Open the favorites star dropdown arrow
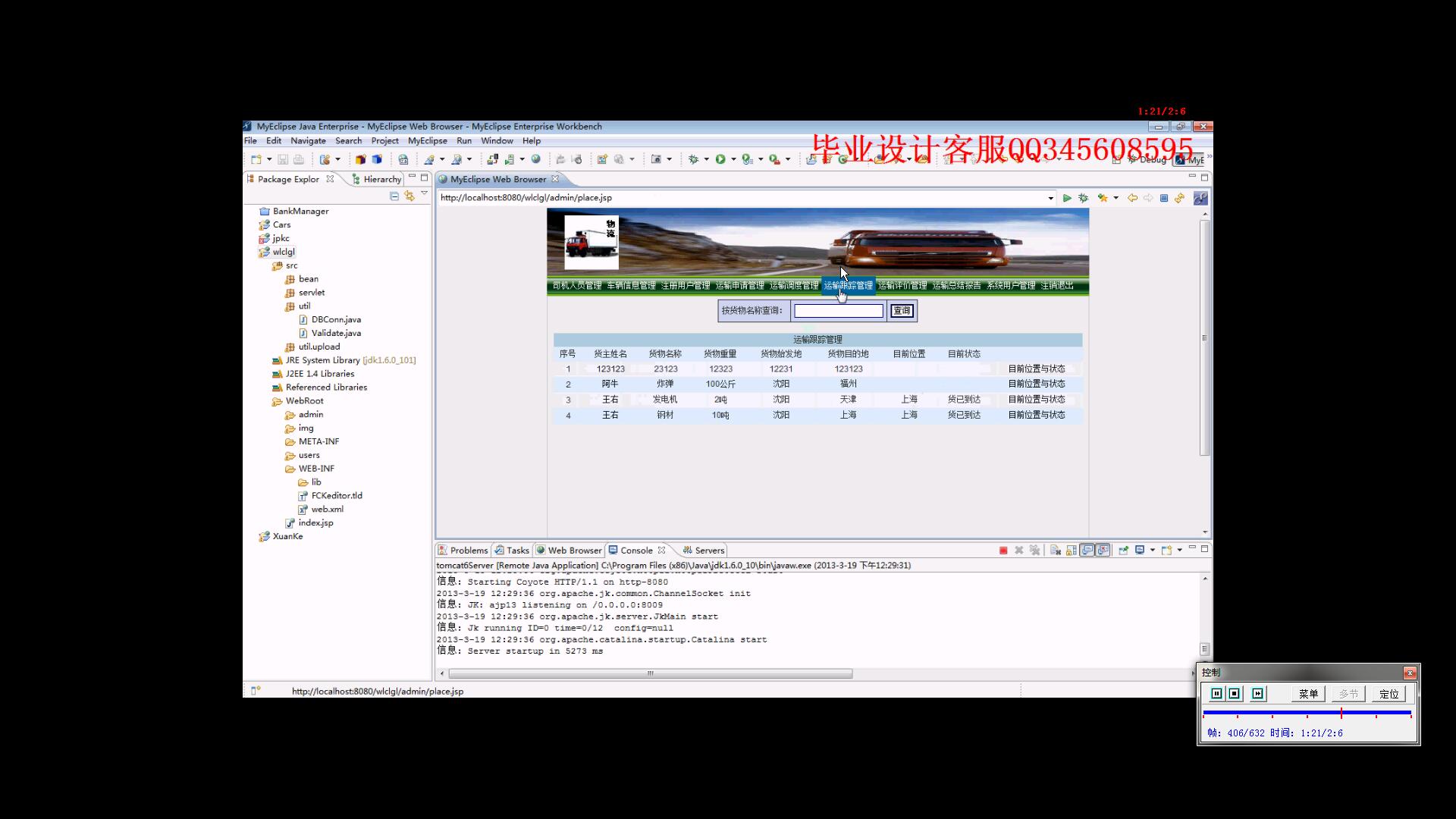 (1116, 198)
